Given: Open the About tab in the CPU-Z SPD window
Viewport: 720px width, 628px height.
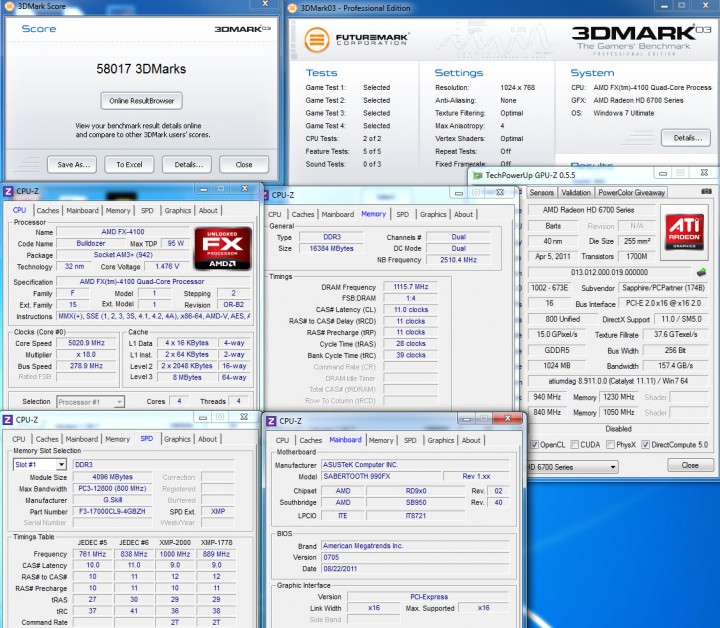Looking at the screenshot, I should (208, 439).
